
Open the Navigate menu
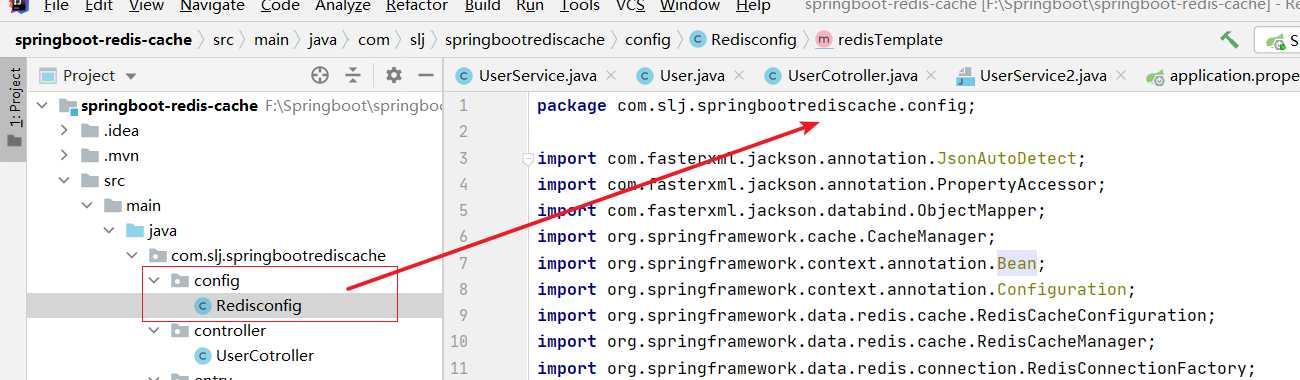(x=212, y=6)
